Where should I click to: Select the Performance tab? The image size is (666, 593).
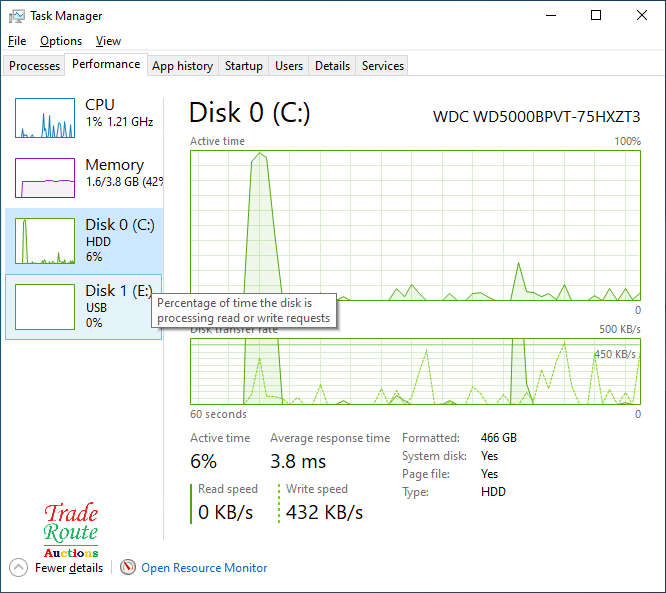[x=106, y=64]
